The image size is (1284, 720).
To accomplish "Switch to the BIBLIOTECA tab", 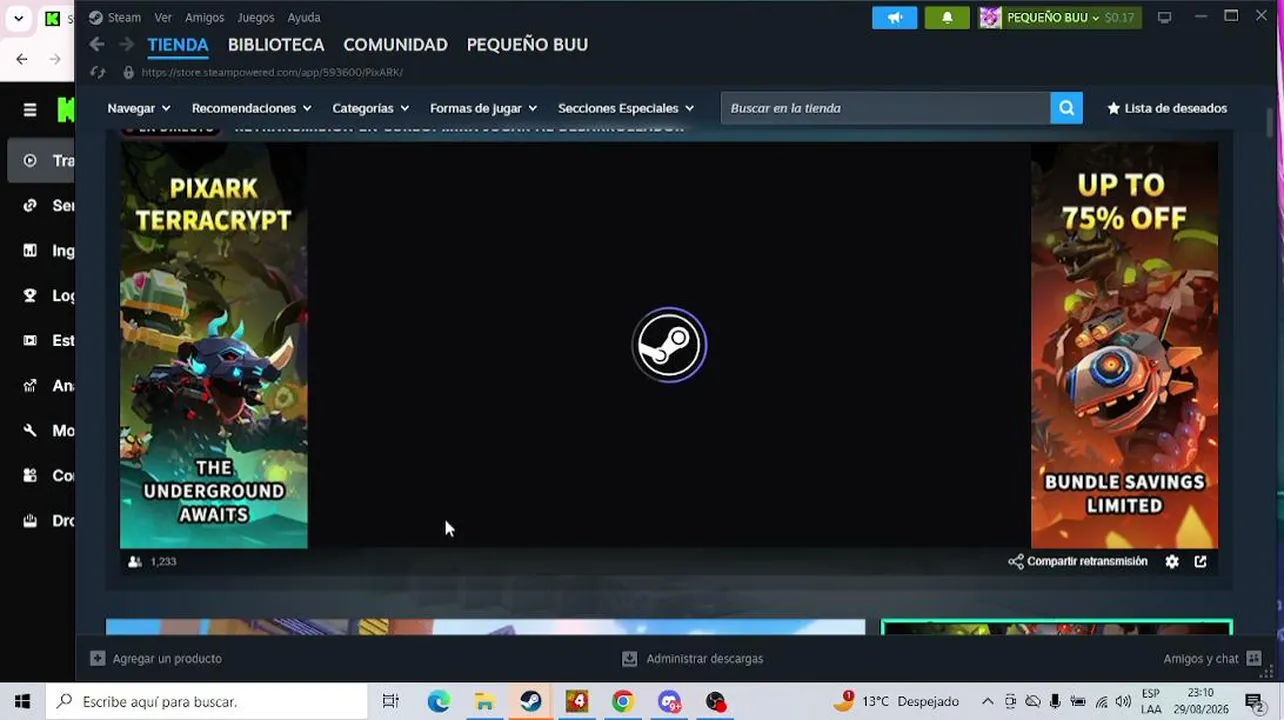I will 276,45.
